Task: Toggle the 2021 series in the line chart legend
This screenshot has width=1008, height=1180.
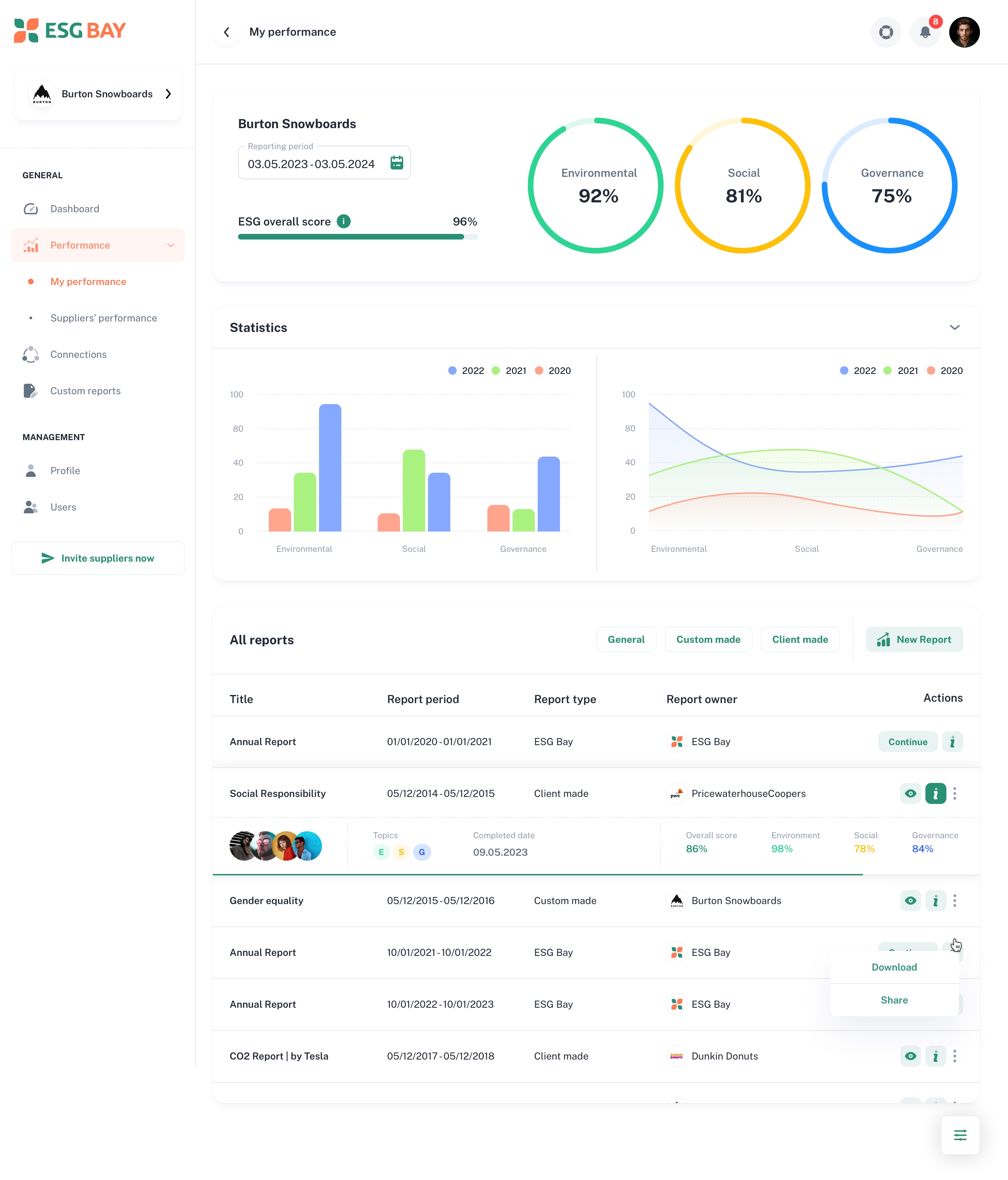Action: pos(901,371)
